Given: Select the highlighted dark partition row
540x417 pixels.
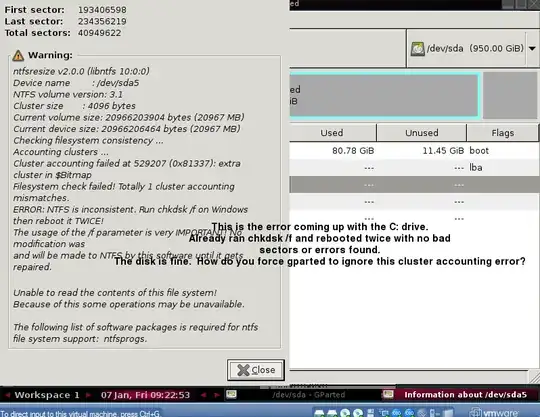Looking at the screenshot, I should [x=415, y=185].
